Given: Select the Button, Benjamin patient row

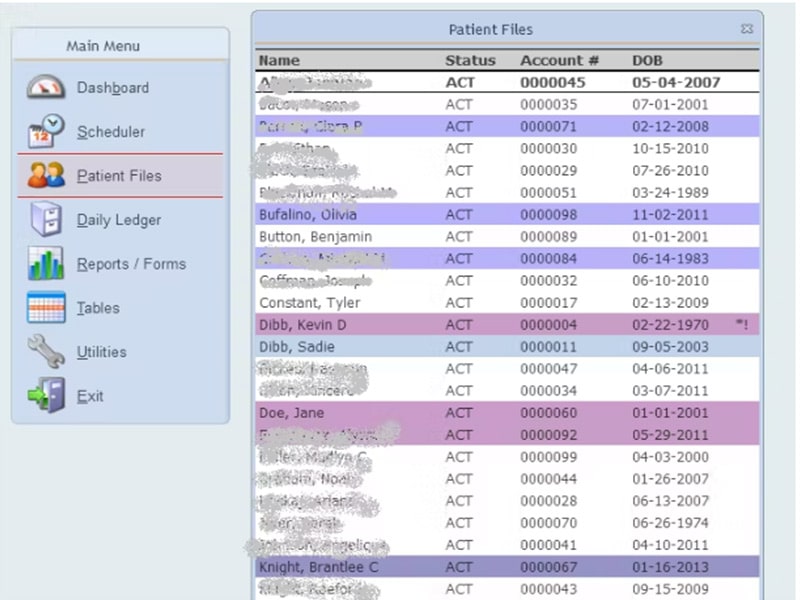Looking at the screenshot, I should 315,236.
